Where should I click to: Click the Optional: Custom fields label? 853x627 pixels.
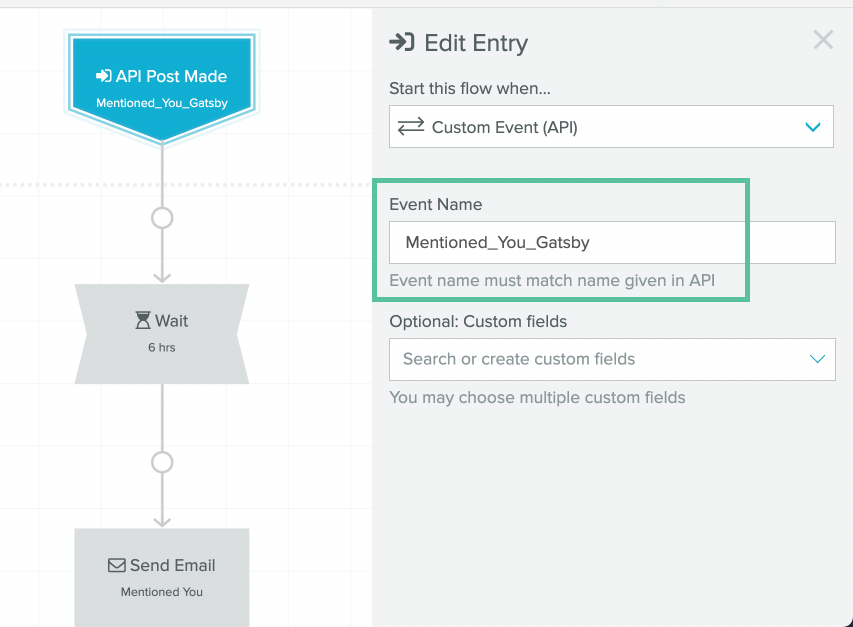(x=478, y=321)
